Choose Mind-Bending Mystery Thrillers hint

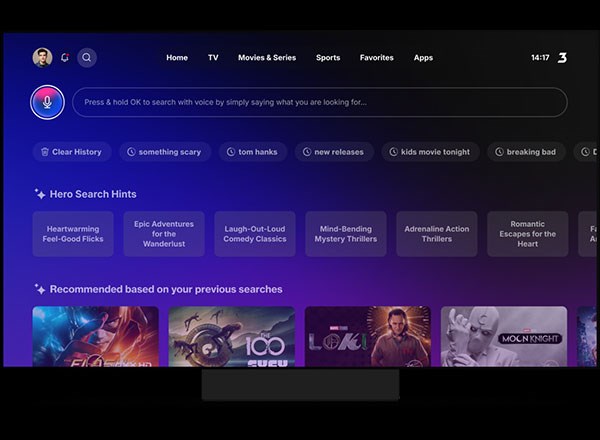346,234
